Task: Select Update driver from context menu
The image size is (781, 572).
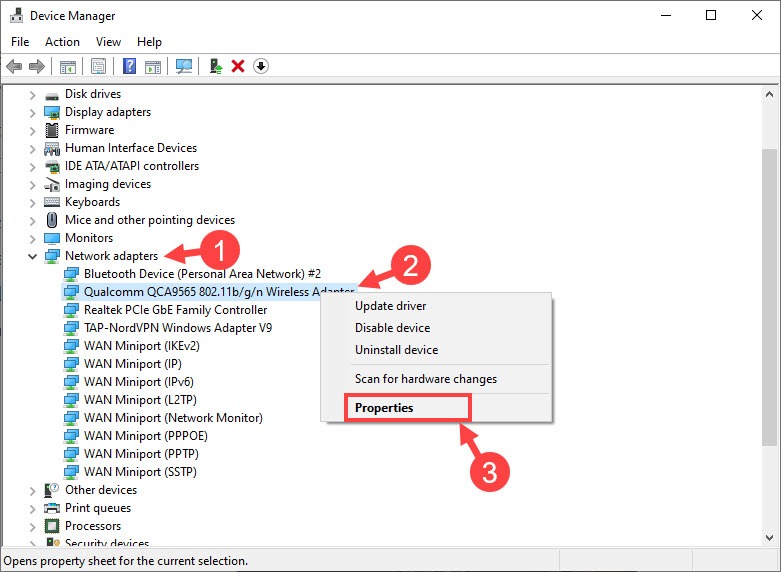Action: [390, 306]
